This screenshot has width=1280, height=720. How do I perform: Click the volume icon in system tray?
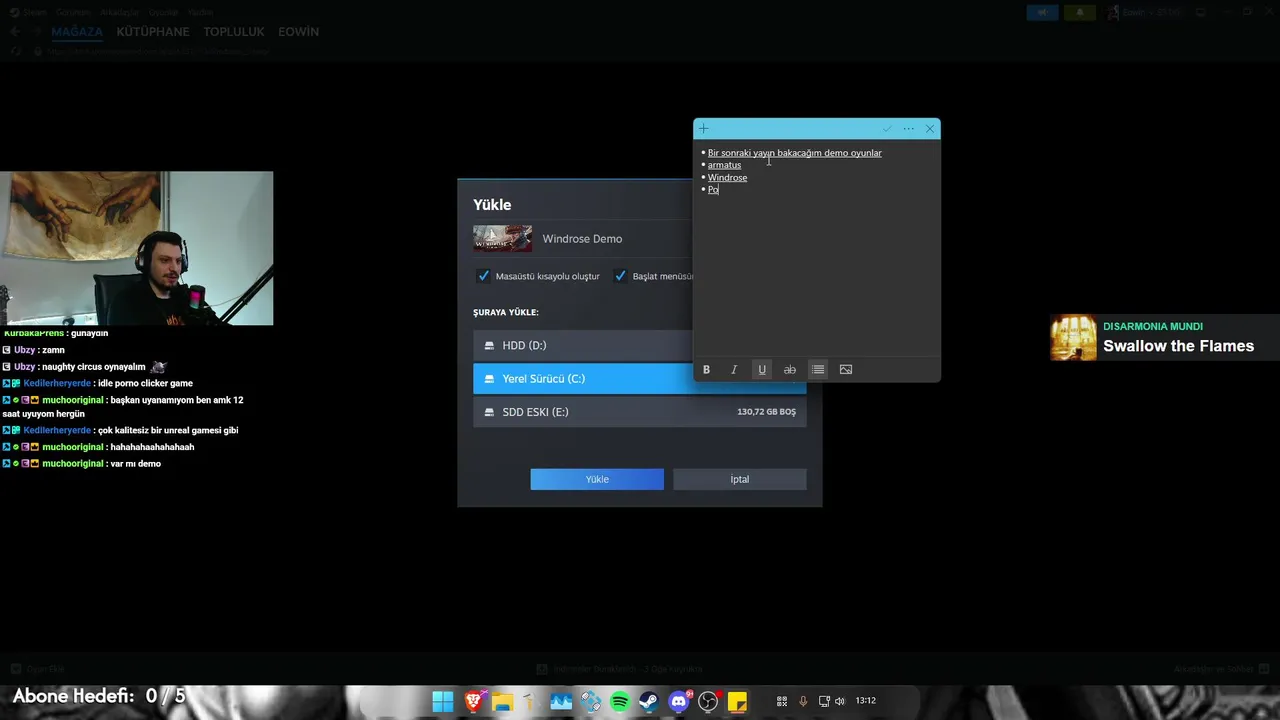[x=840, y=701]
